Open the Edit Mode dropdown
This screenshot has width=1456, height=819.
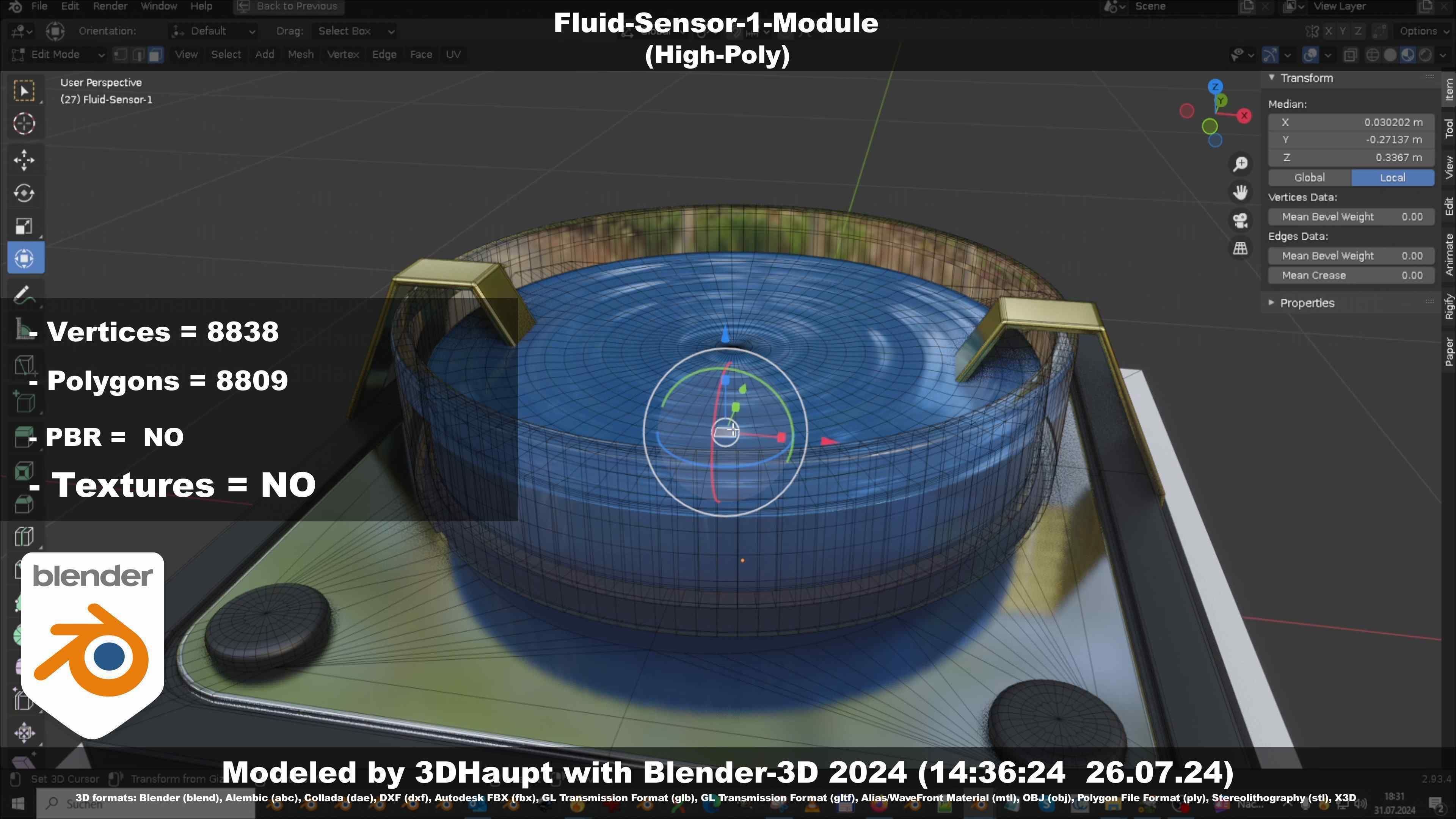point(58,55)
